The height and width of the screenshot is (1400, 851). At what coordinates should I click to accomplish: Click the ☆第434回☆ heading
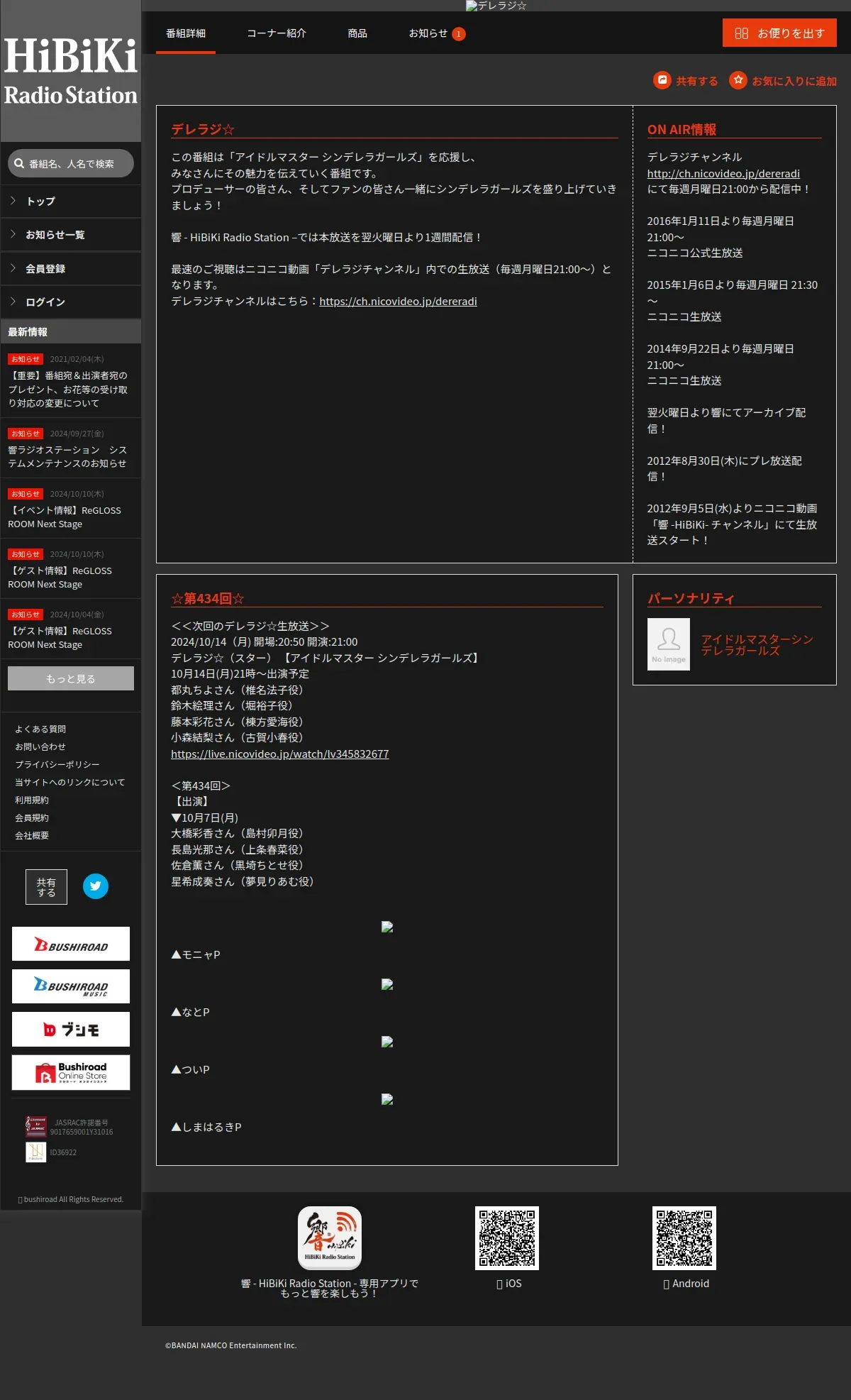208,598
